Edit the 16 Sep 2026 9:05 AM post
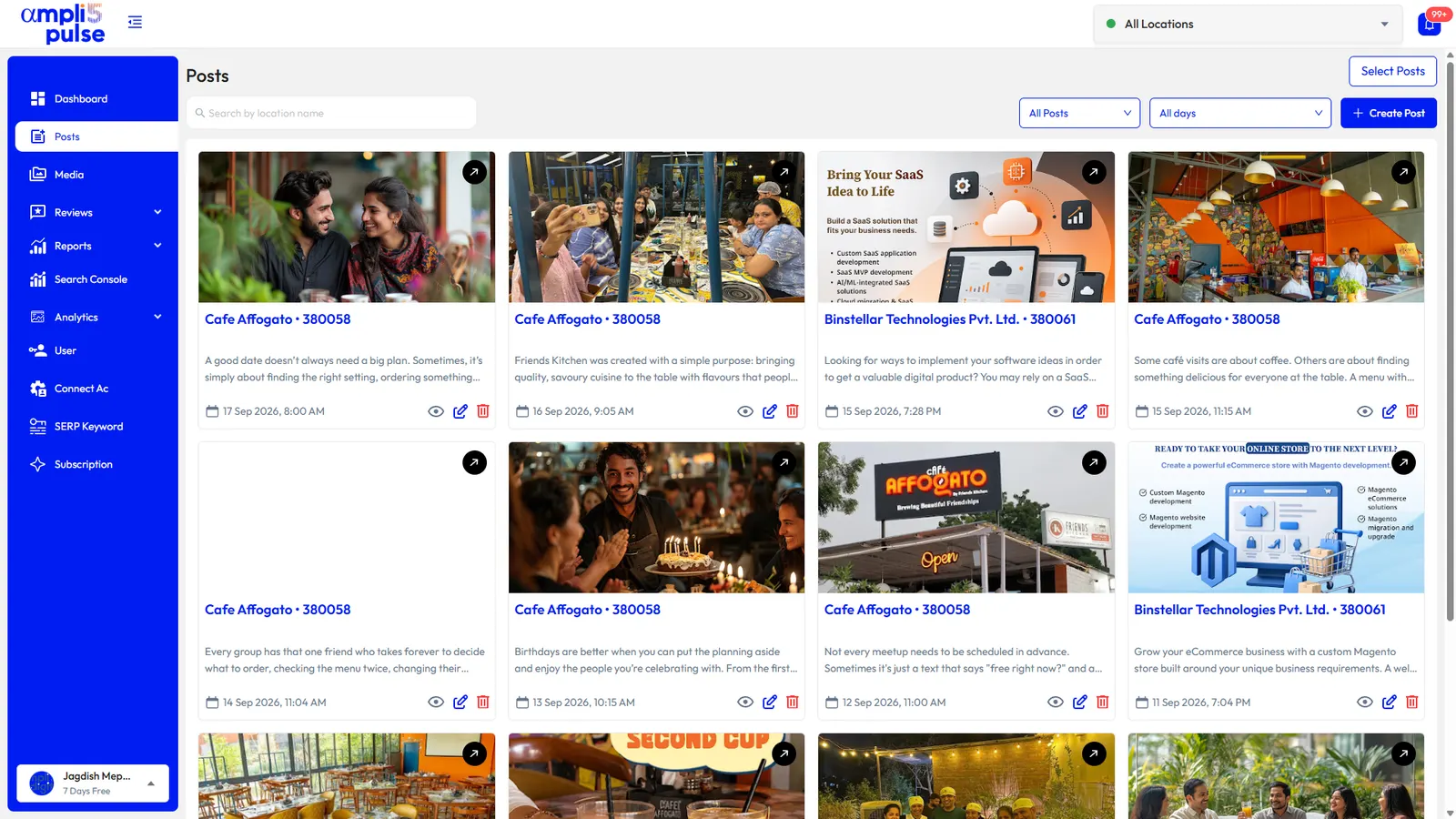 tap(770, 411)
